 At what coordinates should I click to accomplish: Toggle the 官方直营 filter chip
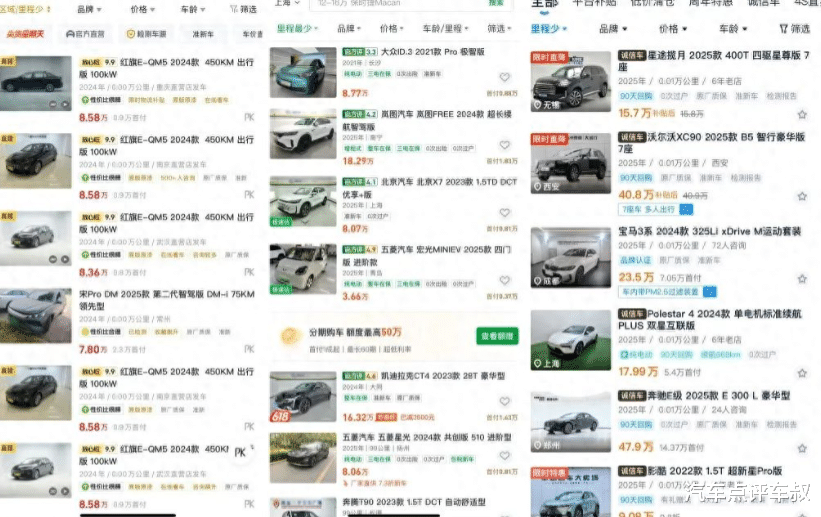pos(85,34)
